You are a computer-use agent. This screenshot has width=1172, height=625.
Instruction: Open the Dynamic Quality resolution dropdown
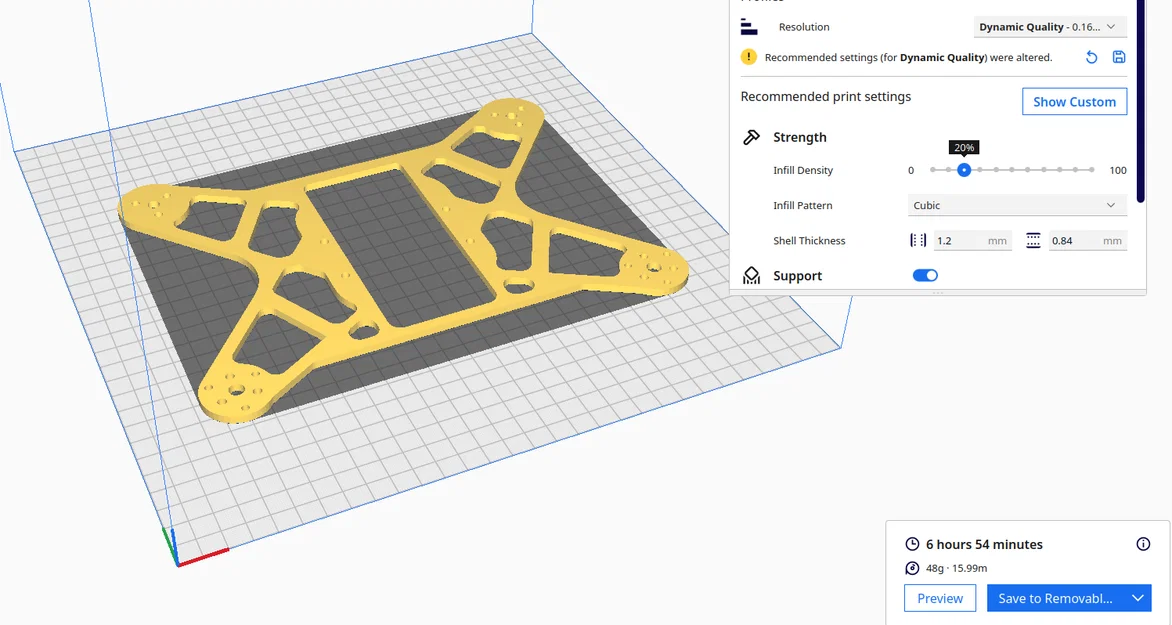(1048, 27)
